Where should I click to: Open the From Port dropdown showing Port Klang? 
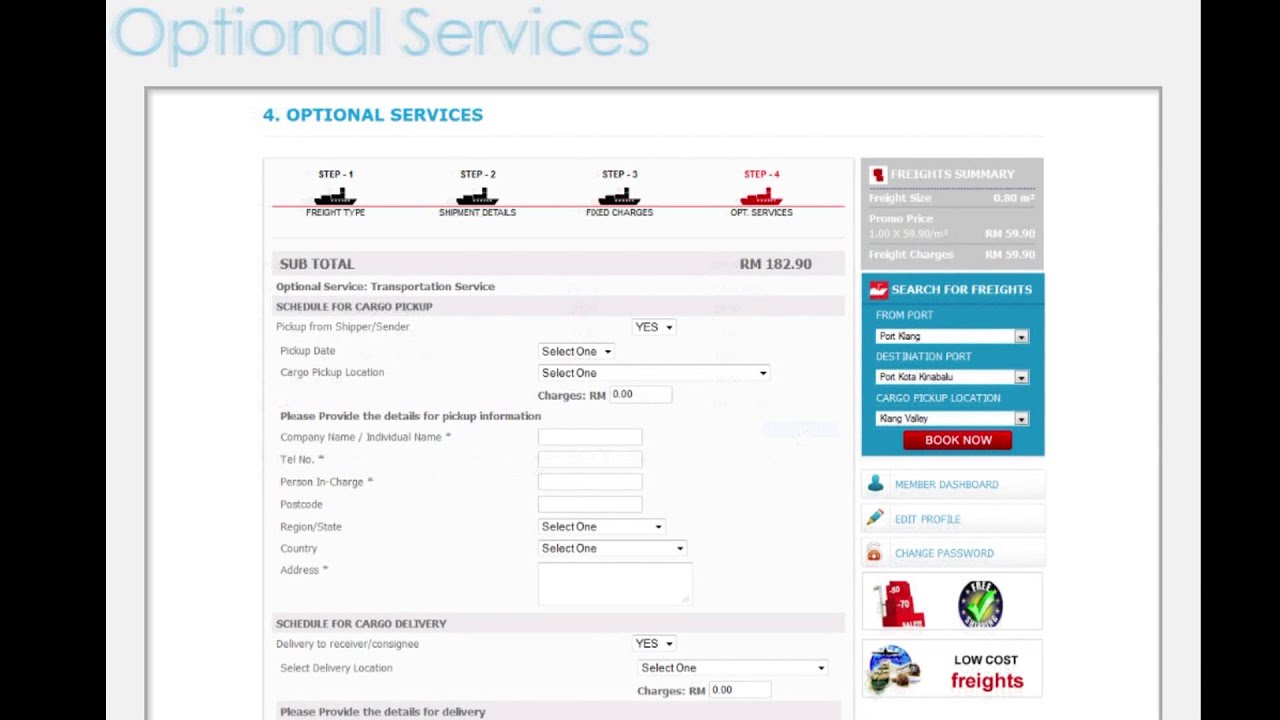[x=952, y=336]
